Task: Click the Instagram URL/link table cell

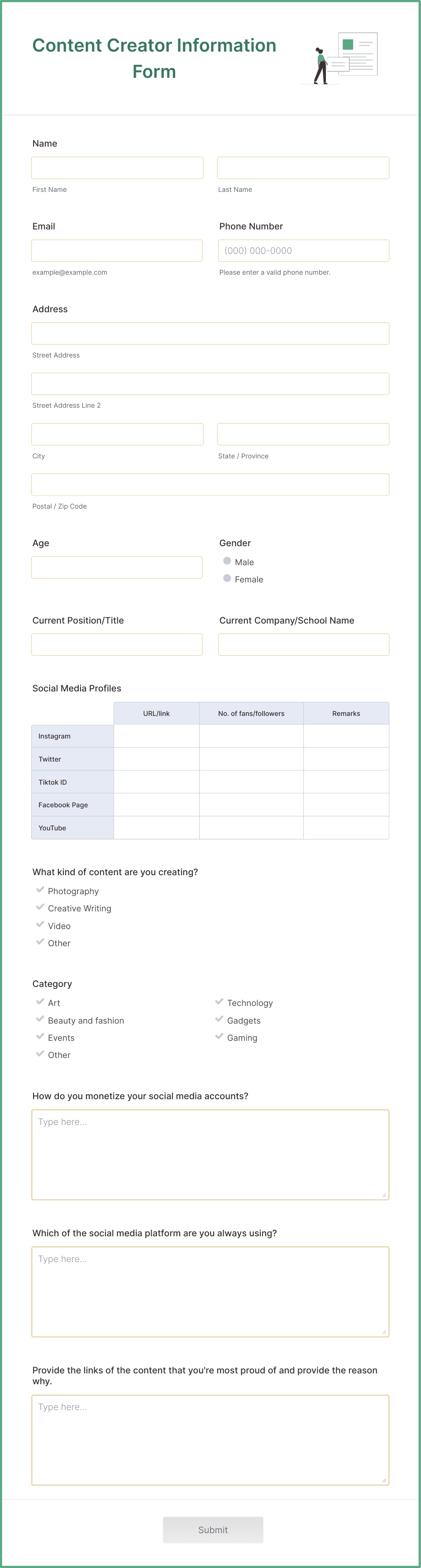Action: pyautogui.click(x=156, y=735)
